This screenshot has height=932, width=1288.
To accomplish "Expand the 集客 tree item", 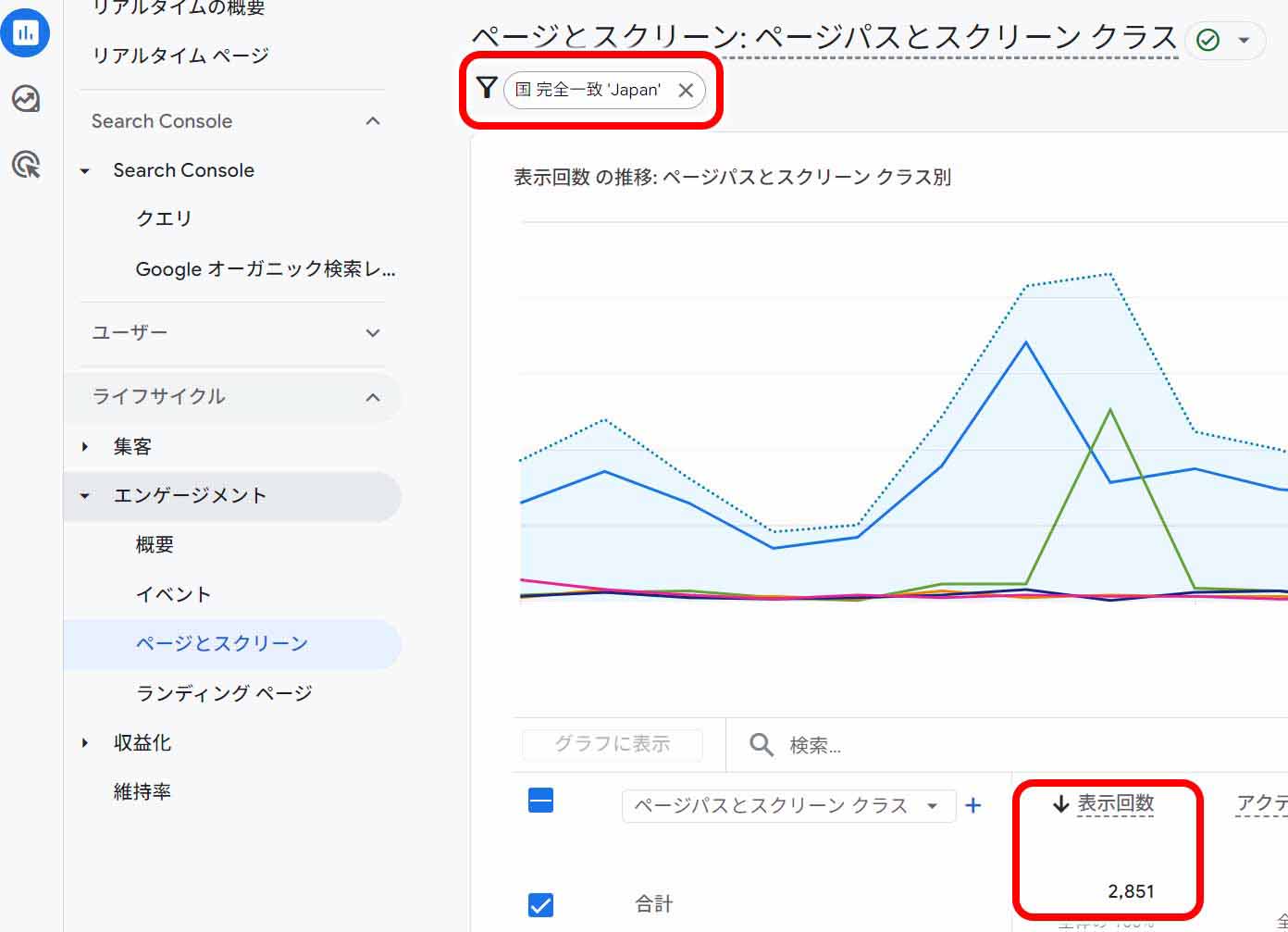I will click(x=85, y=447).
